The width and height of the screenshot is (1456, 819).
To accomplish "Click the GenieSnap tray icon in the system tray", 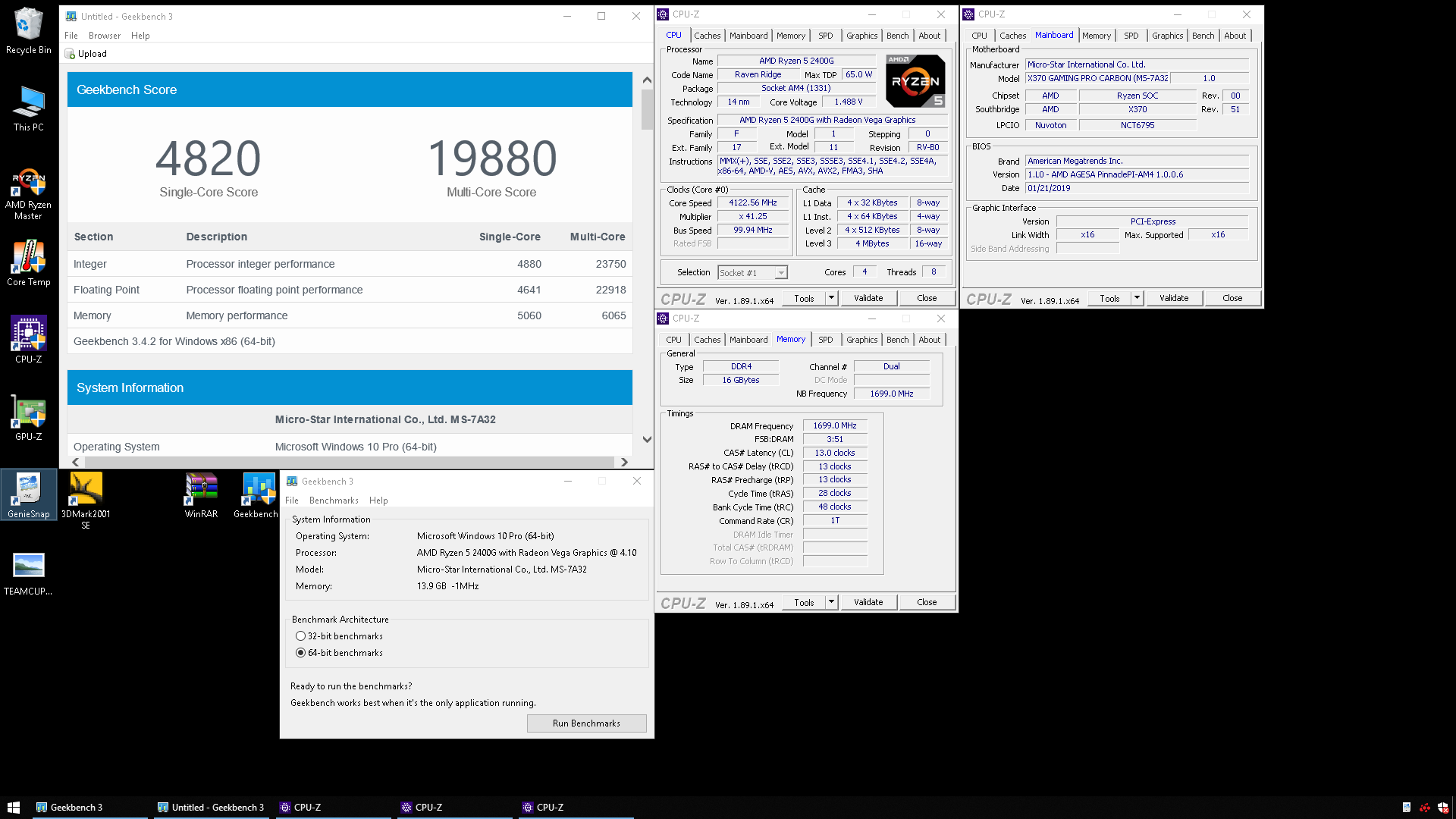I will pos(1407,808).
